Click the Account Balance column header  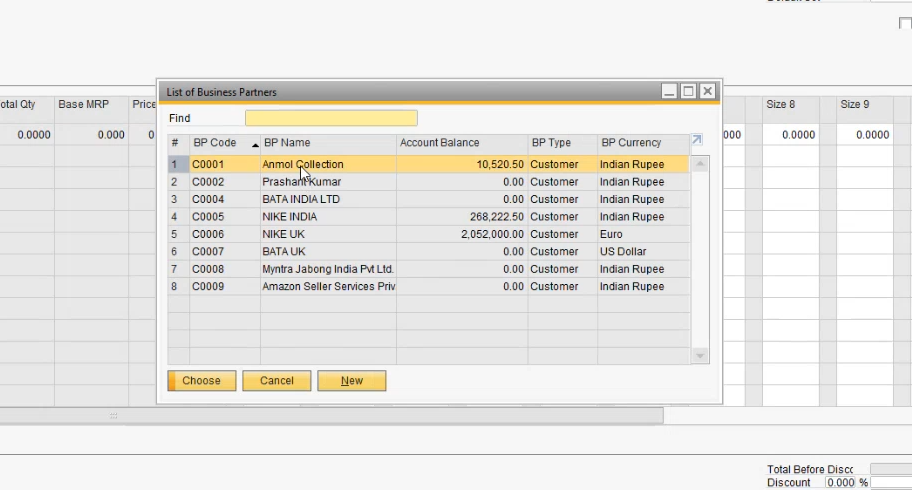click(x=462, y=143)
